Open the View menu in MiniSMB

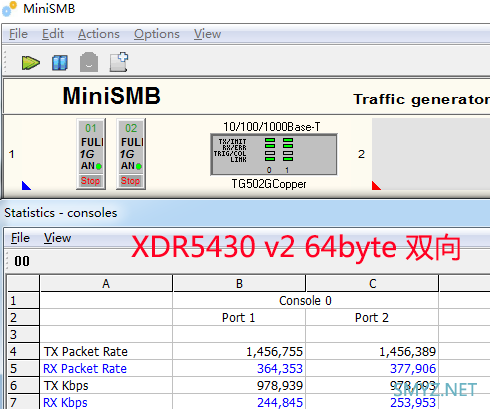[x=207, y=34]
